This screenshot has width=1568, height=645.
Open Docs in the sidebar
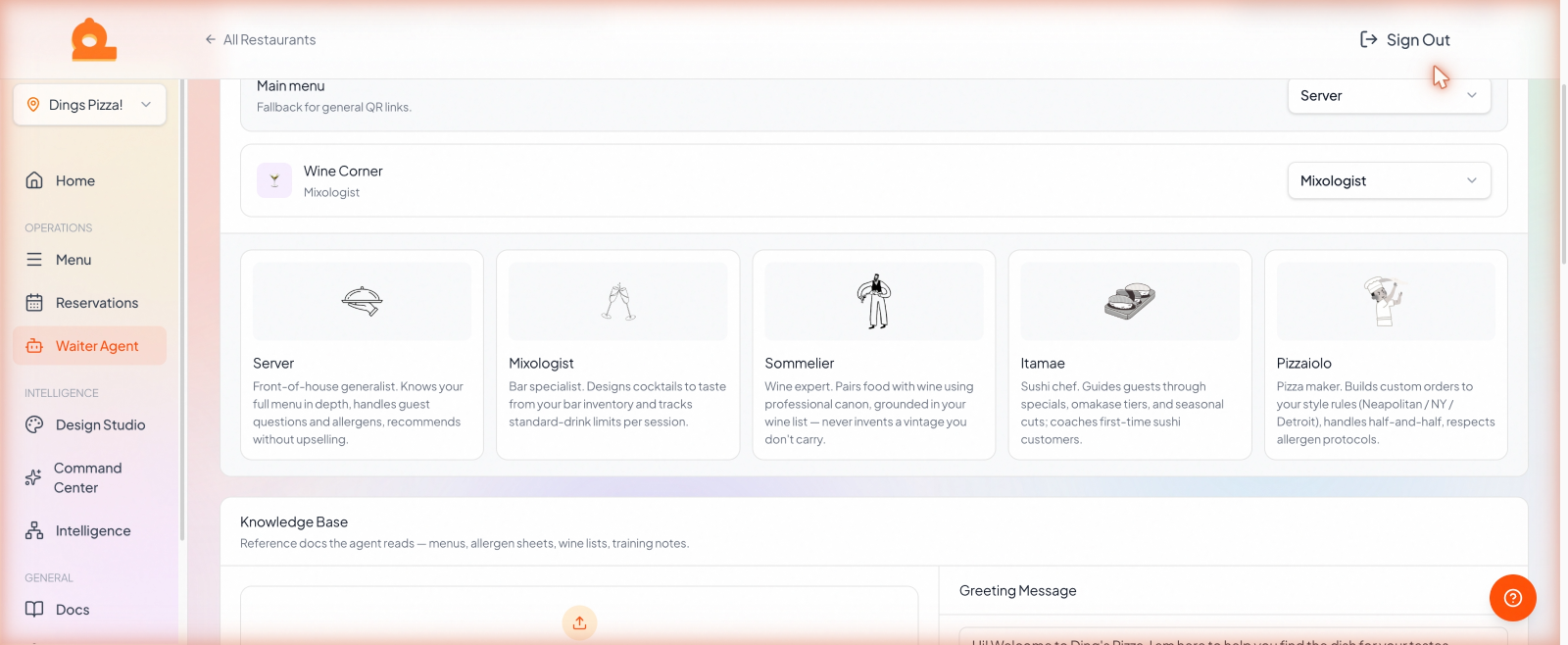[89, 609]
